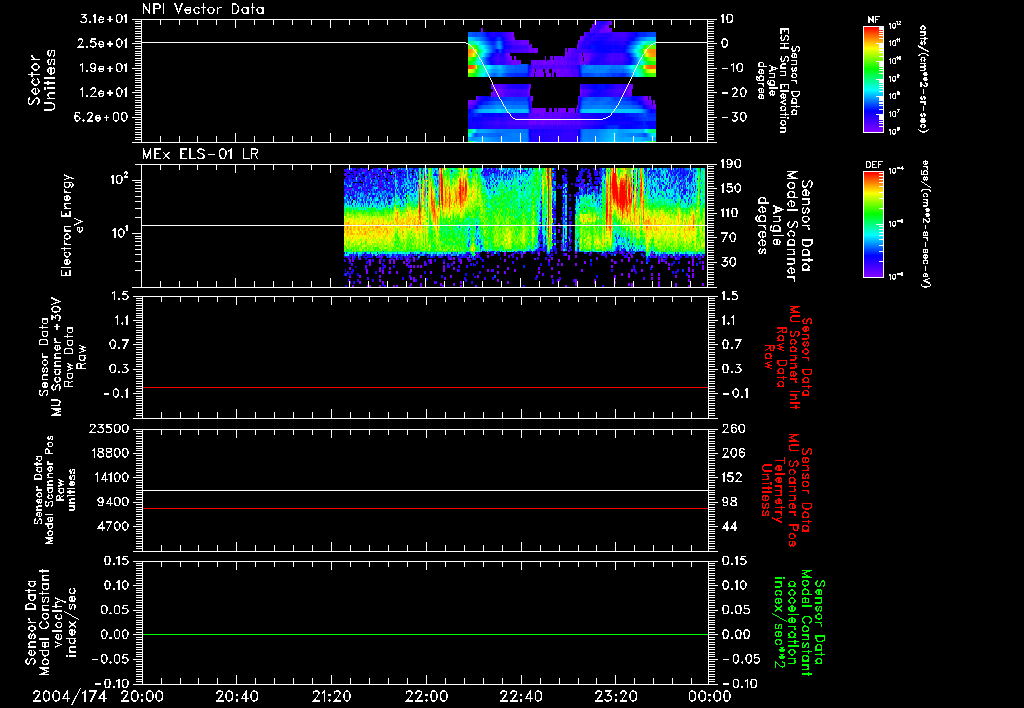Viewport: 1024px width, 708px height.
Task: Select the 'MEx ELS-01 LR' panel title
Action: pos(200,155)
